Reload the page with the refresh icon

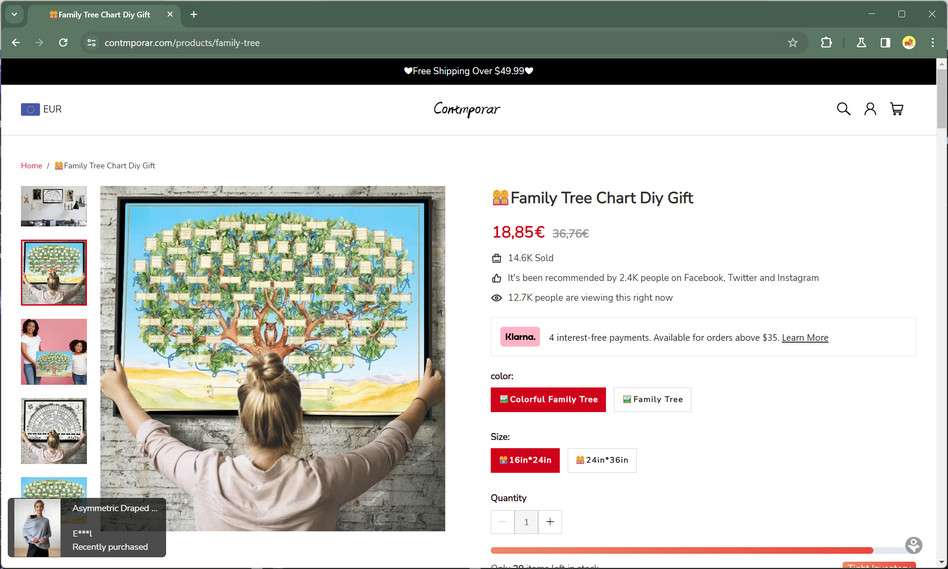pos(63,42)
